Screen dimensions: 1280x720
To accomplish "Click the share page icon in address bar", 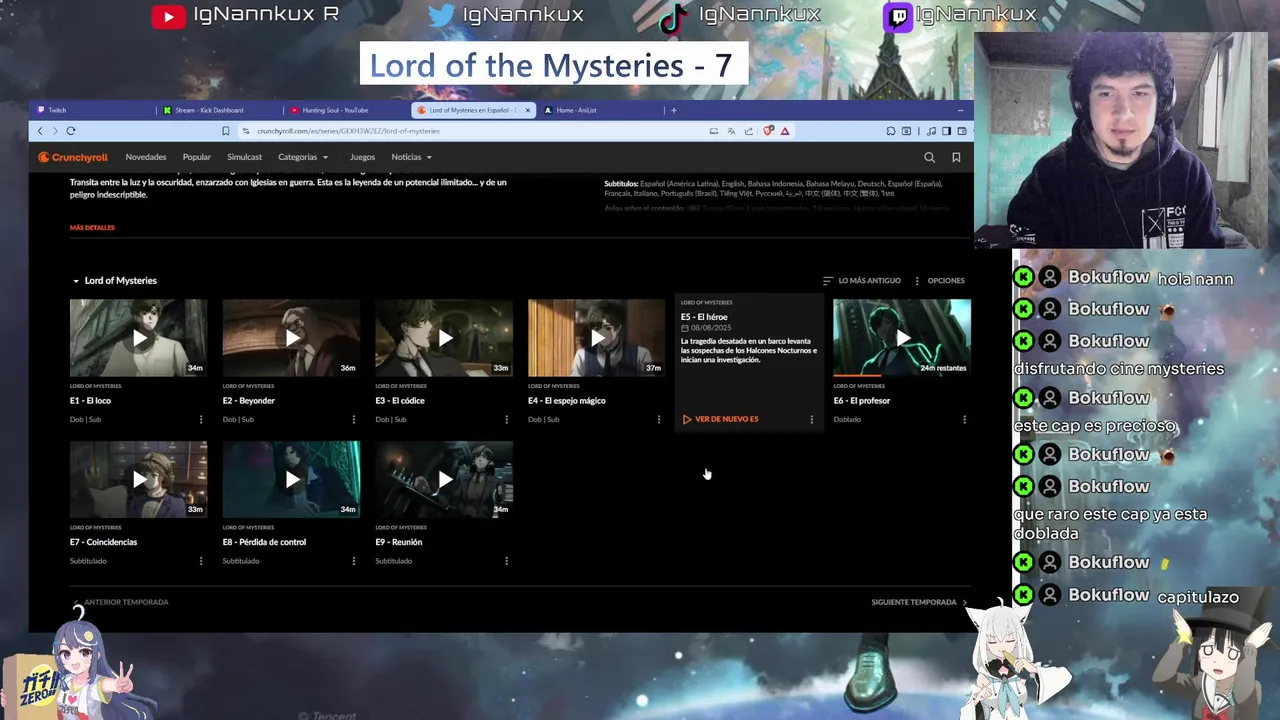I will click(749, 131).
